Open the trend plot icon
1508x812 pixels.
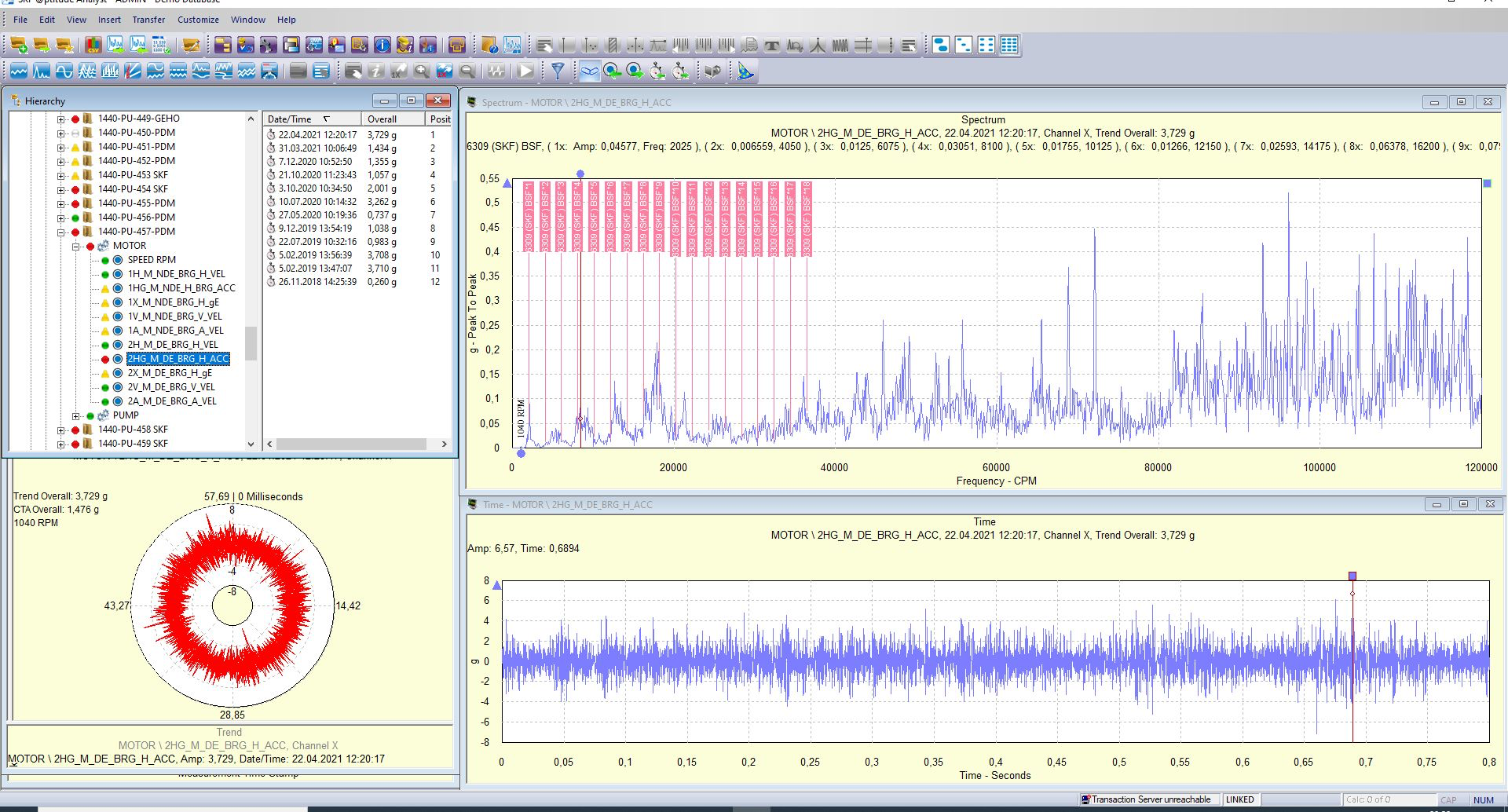19,71
